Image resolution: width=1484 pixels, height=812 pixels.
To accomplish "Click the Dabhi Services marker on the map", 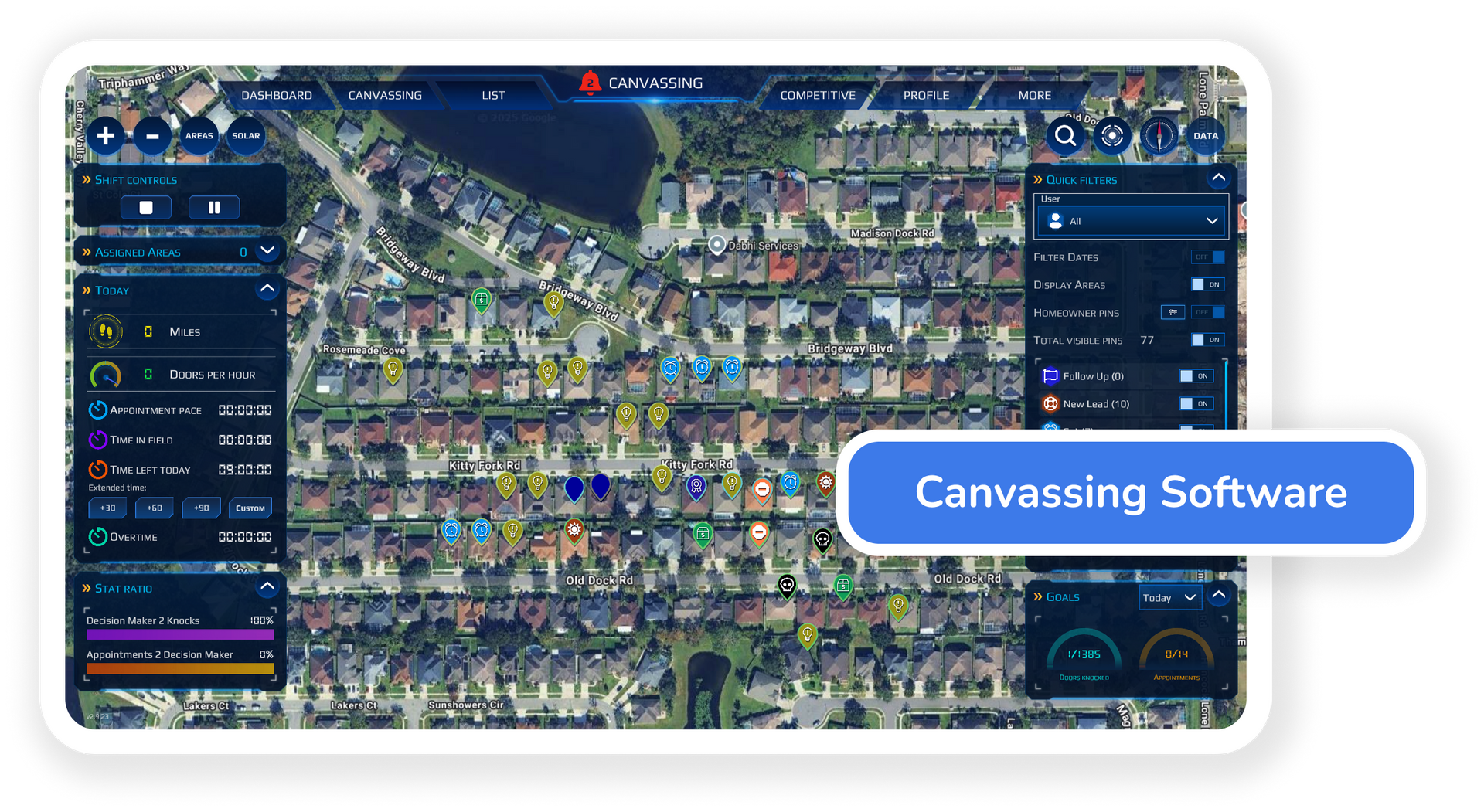I will coord(718,245).
